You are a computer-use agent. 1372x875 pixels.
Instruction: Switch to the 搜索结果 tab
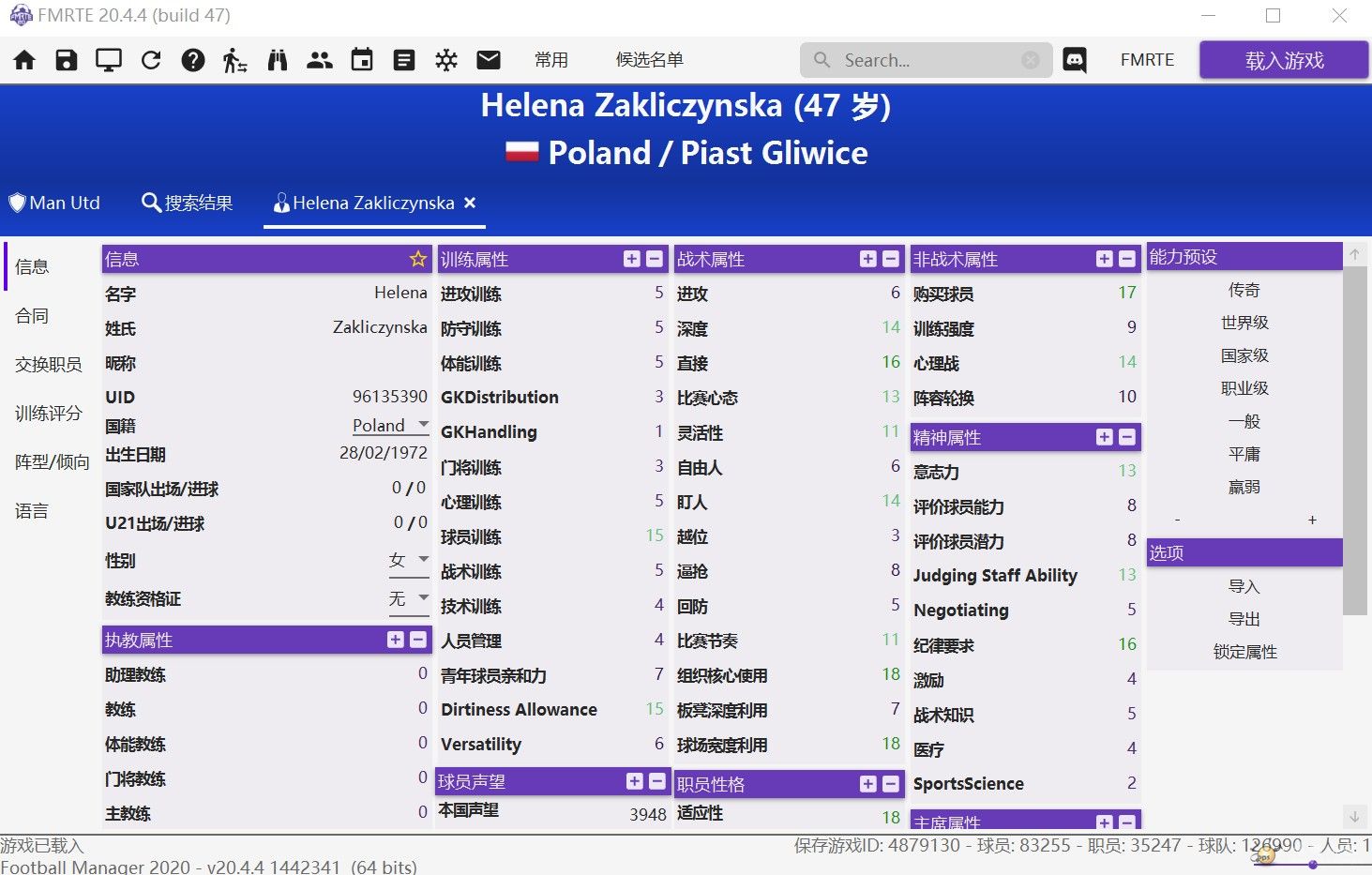point(187,203)
